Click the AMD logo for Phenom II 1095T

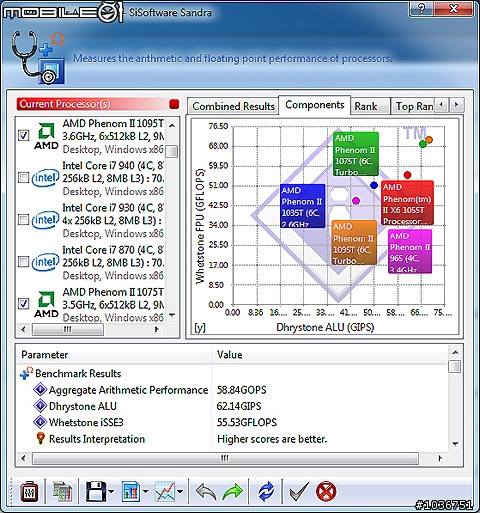pos(46,136)
